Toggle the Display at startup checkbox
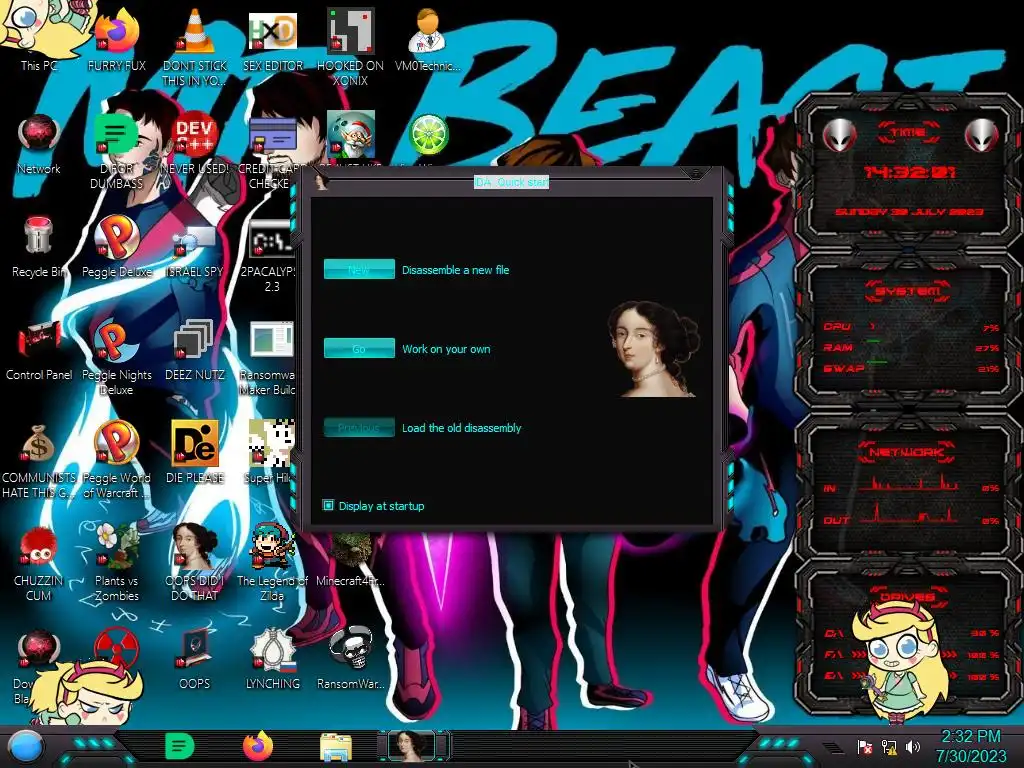 328,505
